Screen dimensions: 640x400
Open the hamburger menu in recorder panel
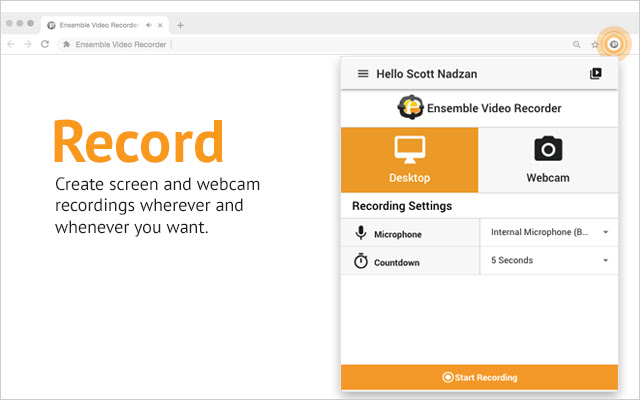tap(363, 74)
